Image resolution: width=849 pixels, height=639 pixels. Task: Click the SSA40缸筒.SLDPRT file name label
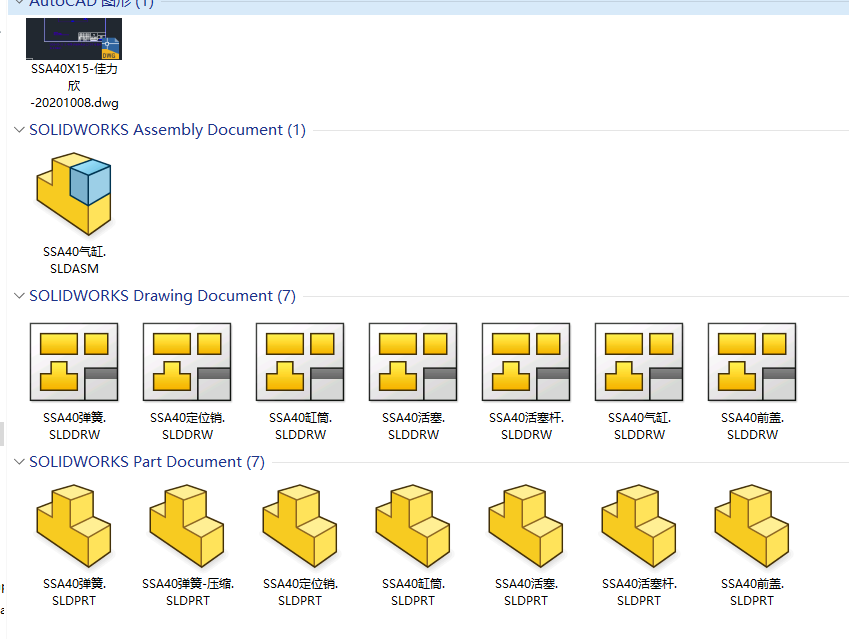coord(413,592)
